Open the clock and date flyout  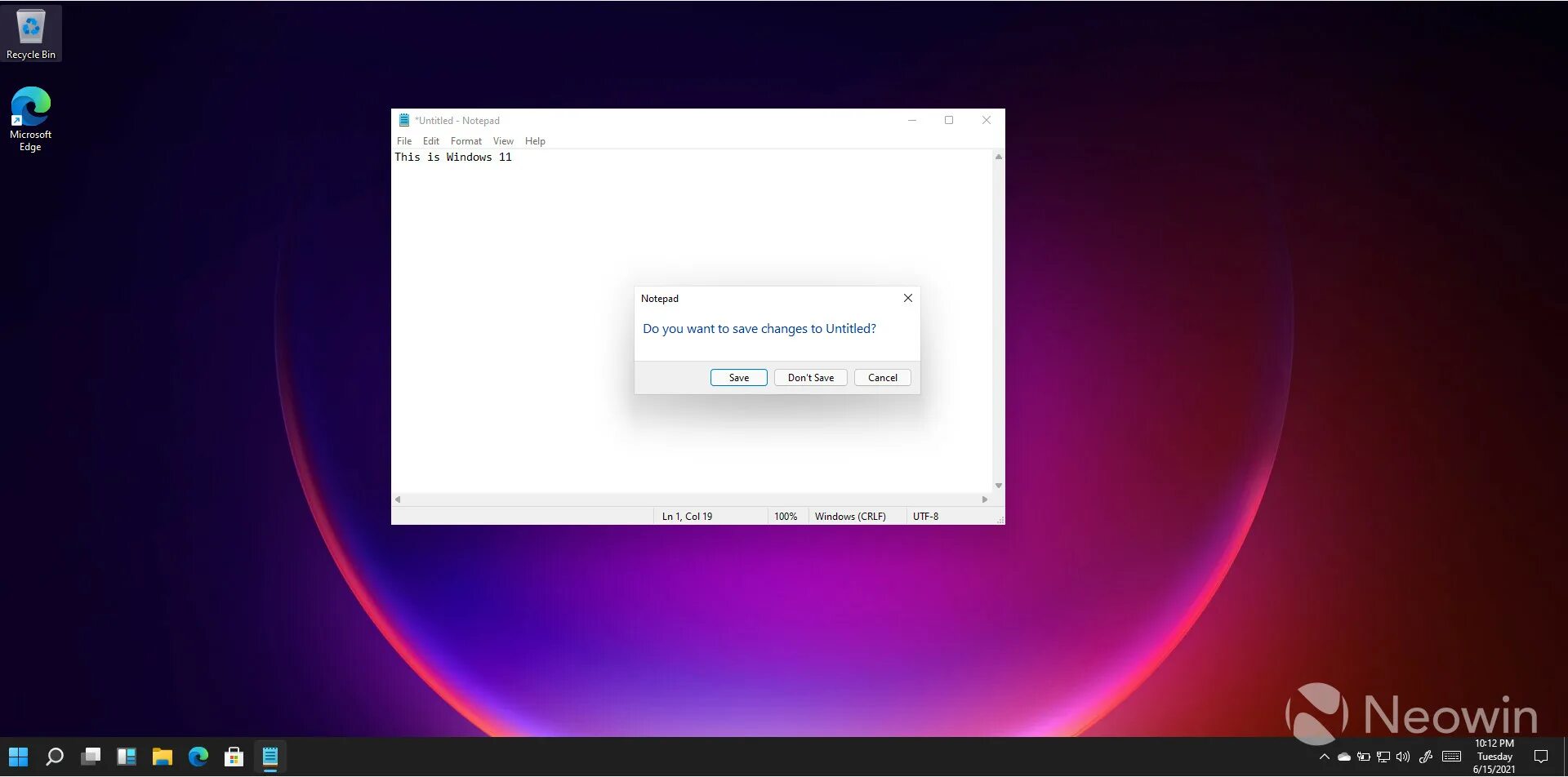[1494, 757]
